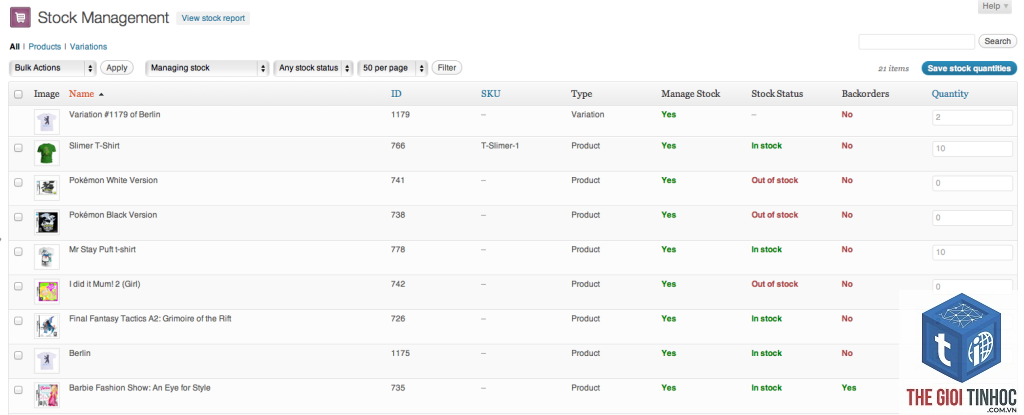1024x415 pixels.
Task: Click the Search button
Action: coord(997,41)
